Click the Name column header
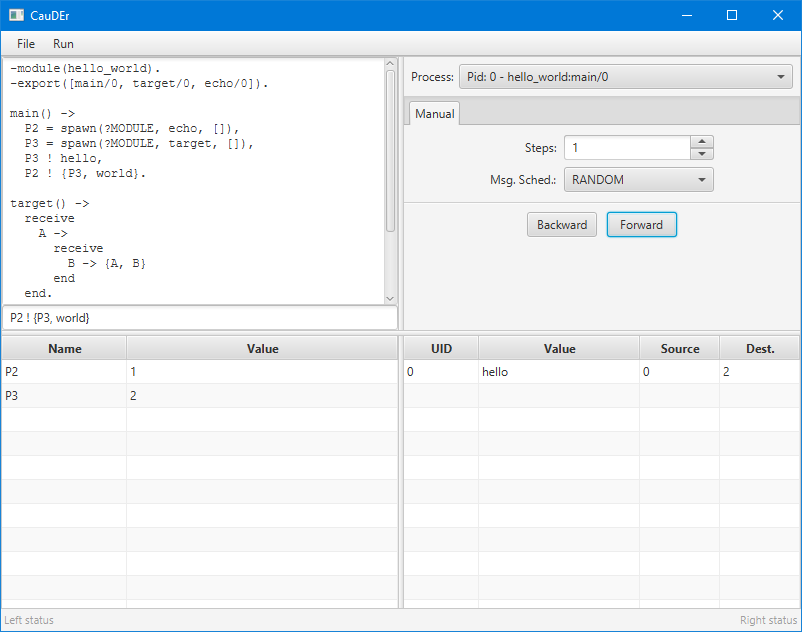802x632 pixels. pos(64,349)
